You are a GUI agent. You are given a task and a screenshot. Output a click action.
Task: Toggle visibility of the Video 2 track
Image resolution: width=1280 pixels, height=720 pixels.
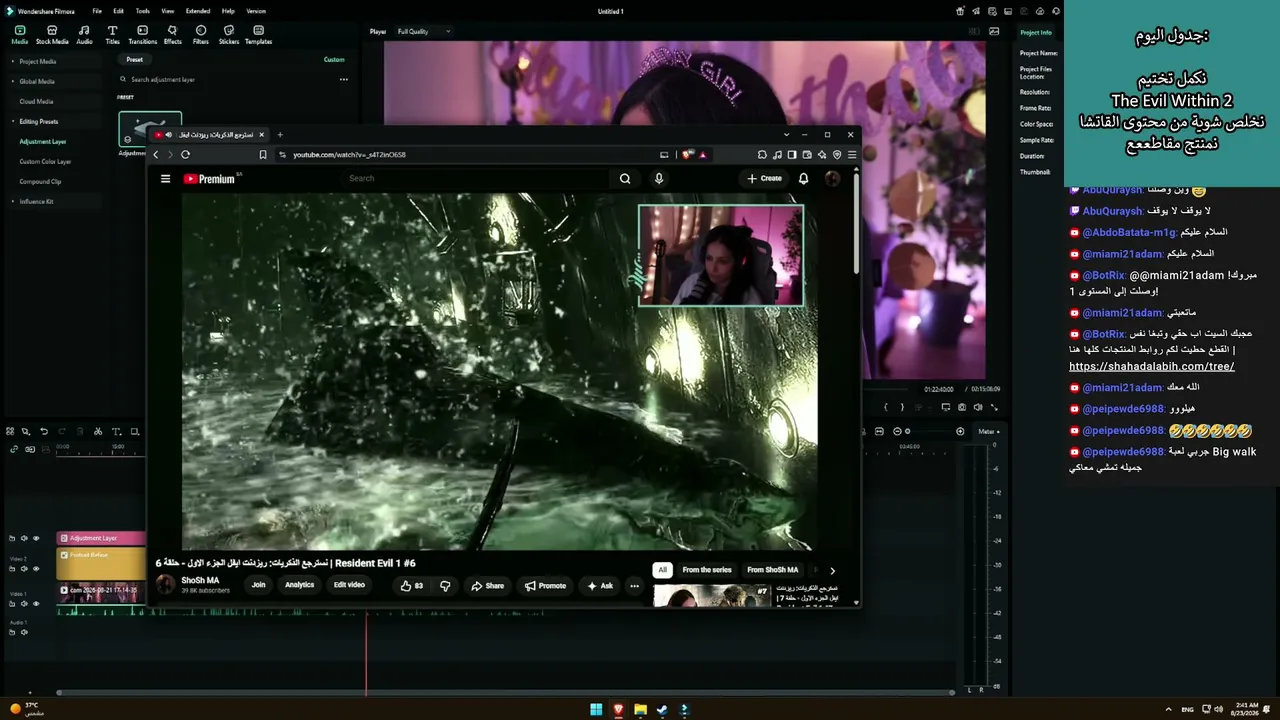coord(37,569)
